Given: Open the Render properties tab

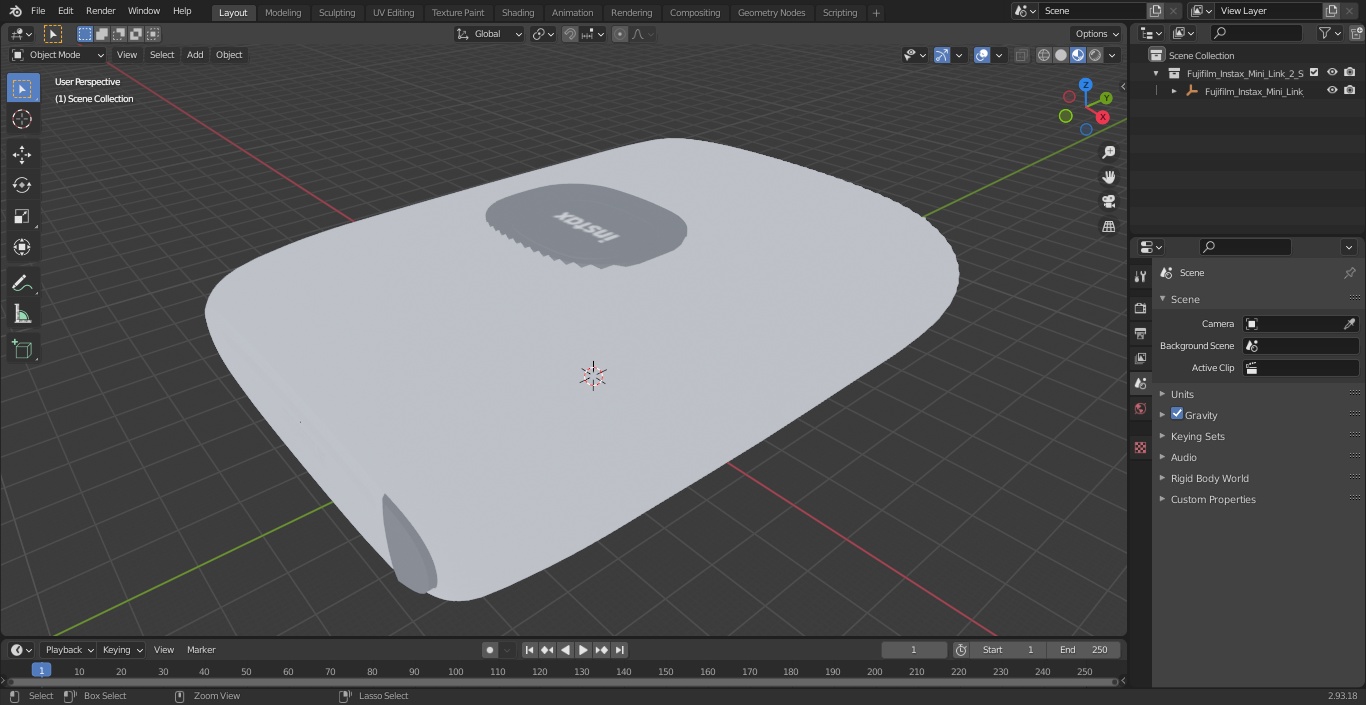Looking at the screenshot, I should pos(1140,308).
